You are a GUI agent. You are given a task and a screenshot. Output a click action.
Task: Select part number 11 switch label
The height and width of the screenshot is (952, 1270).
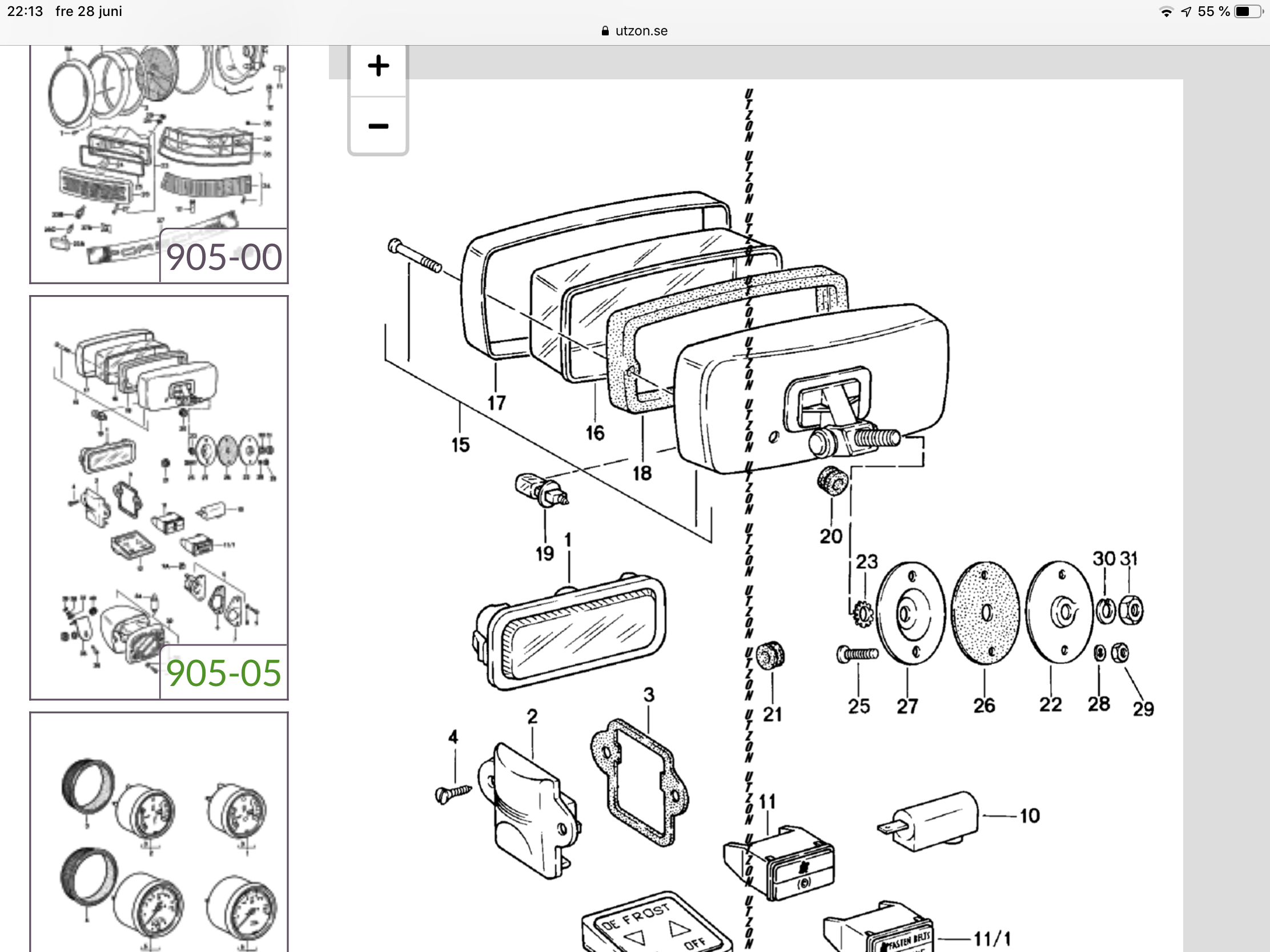[767, 801]
